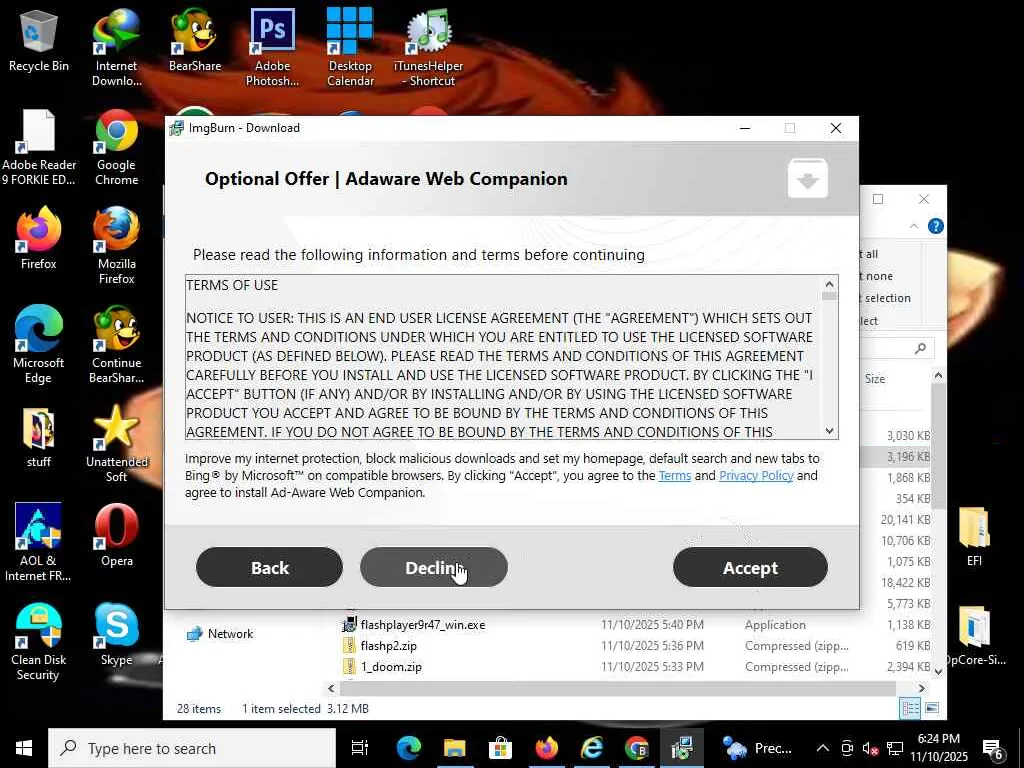Click the muted volume tray icon
This screenshot has width=1024, height=768.
coord(871,748)
